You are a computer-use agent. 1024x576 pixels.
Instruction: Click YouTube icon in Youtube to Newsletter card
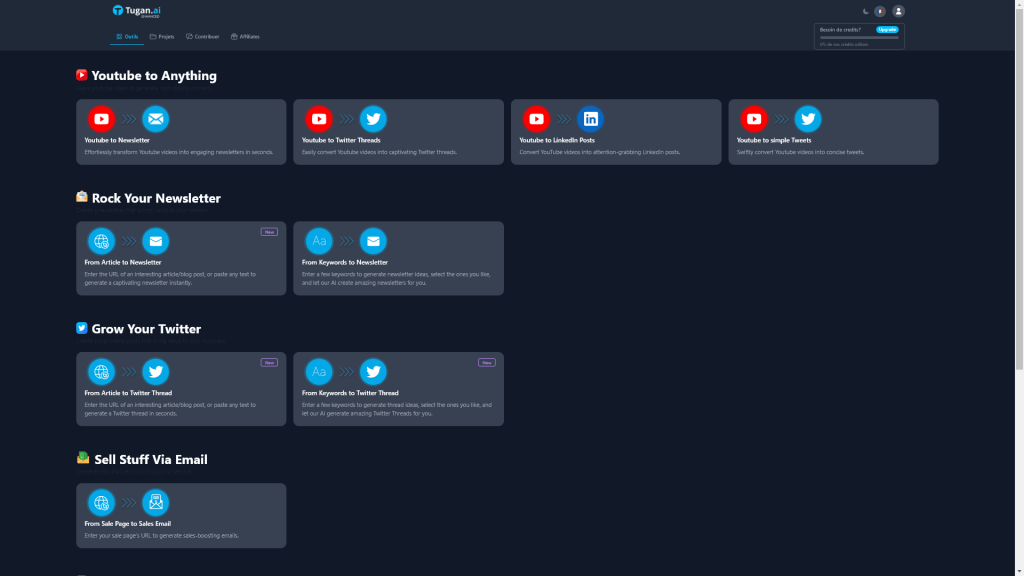(x=101, y=120)
